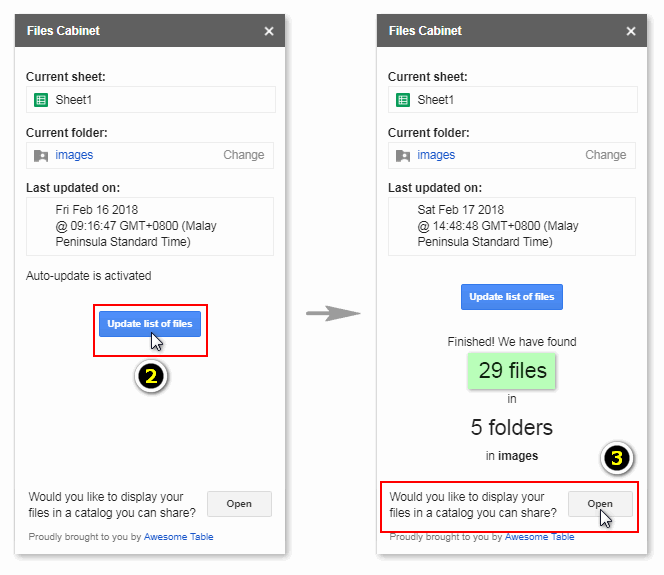
Task: Click step 2 numbered marker
Action: [x=150, y=377]
